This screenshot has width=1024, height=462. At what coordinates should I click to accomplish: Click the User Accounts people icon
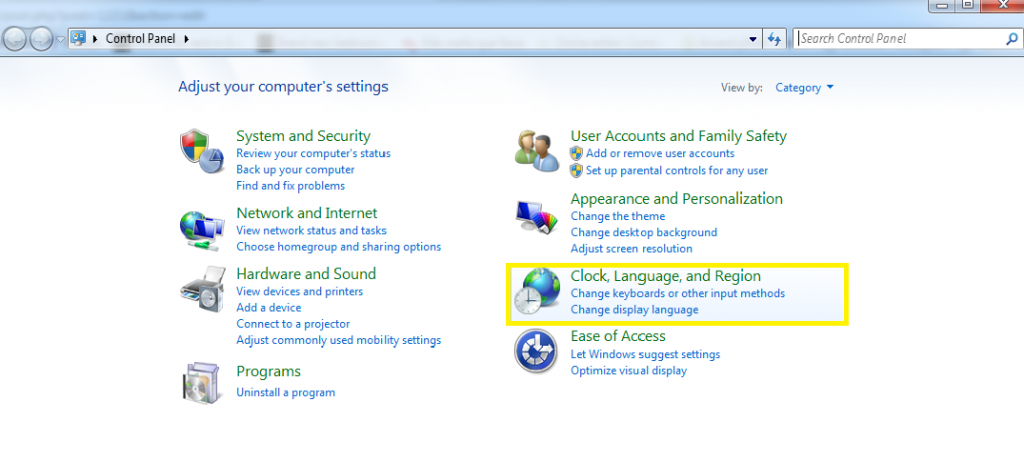537,151
